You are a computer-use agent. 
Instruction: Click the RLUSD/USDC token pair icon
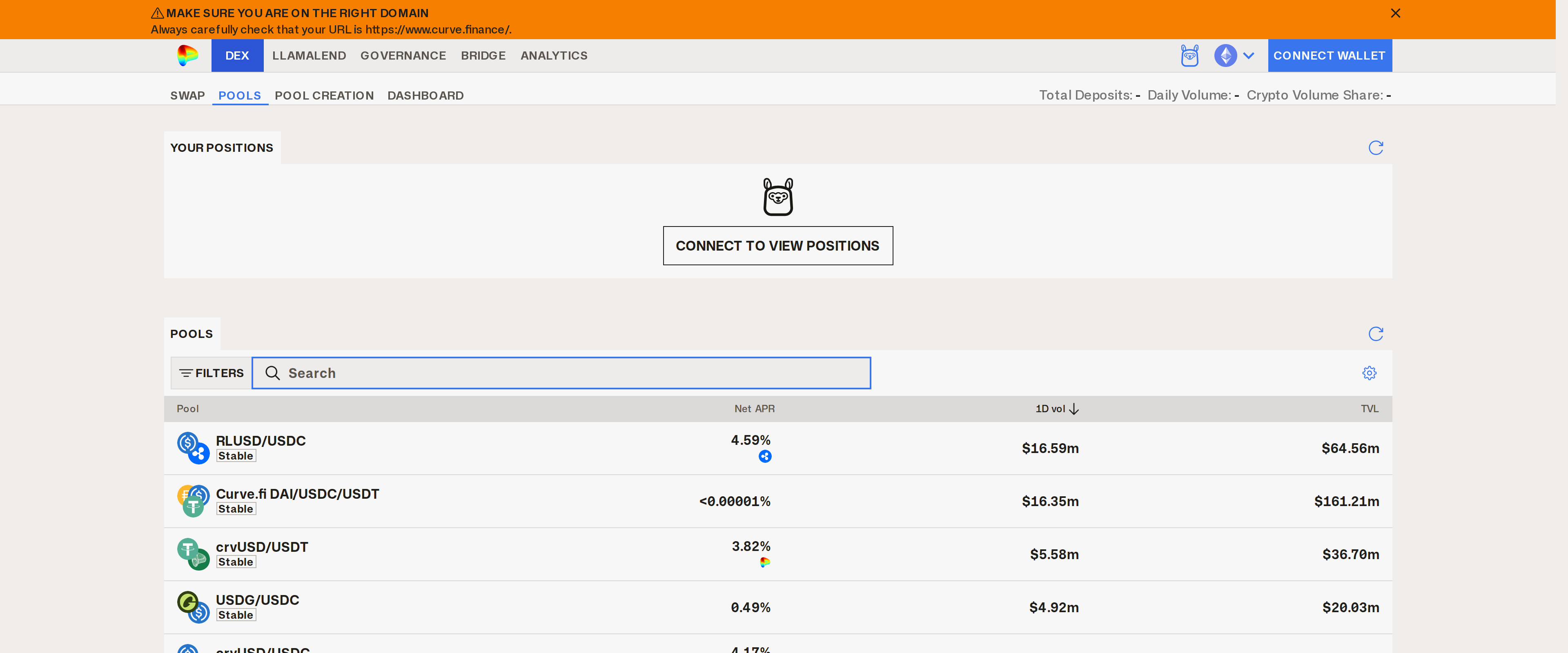(x=193, y=448)
